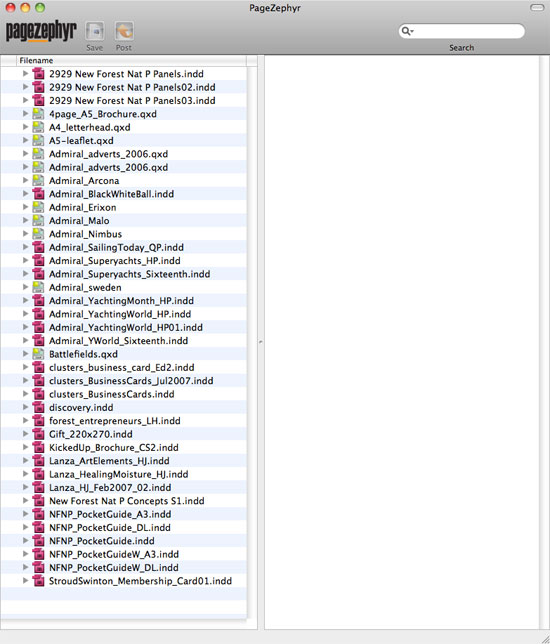Screen dimensions: 550x644
Task: Expand the Admiral_YWorld_Sixteenth.indd row
Action: click(25, 340)
